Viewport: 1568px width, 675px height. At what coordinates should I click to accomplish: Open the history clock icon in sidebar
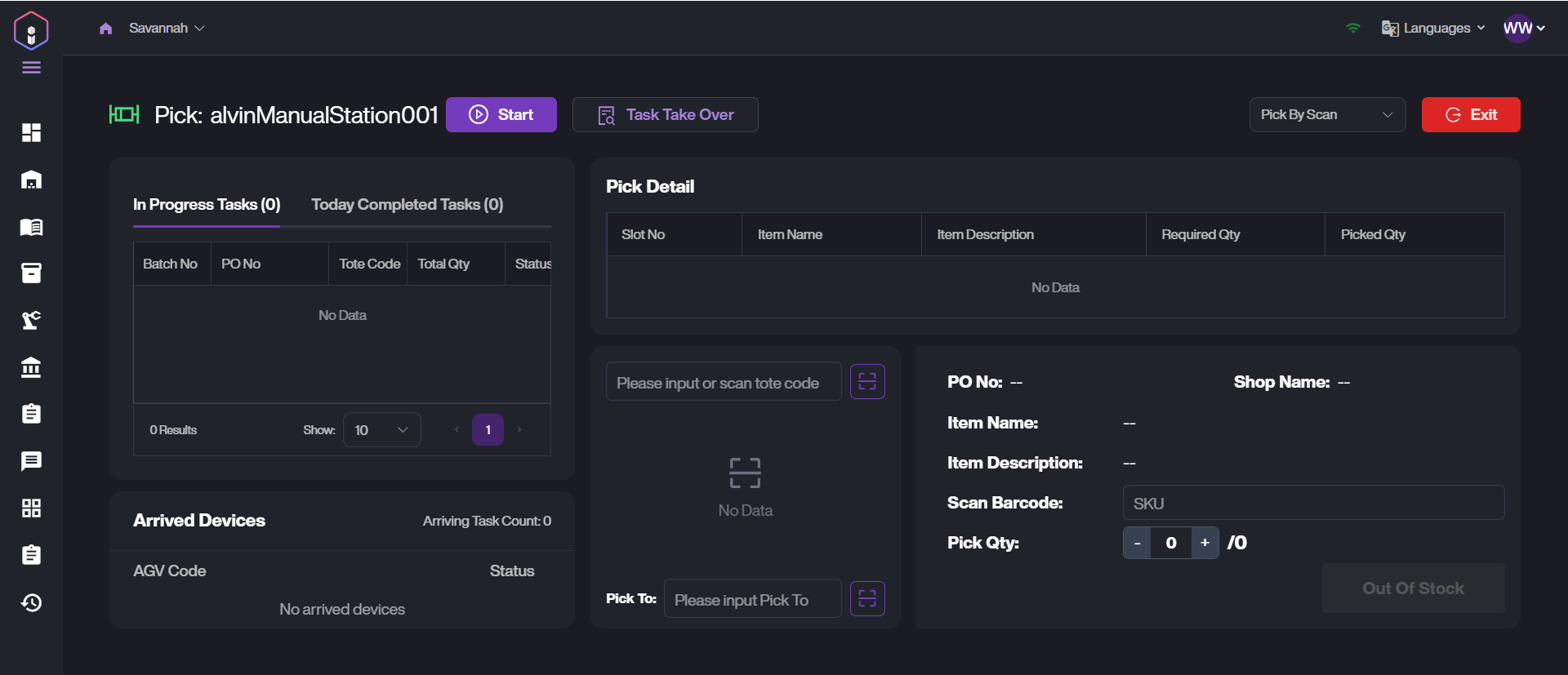pos(31,602)
